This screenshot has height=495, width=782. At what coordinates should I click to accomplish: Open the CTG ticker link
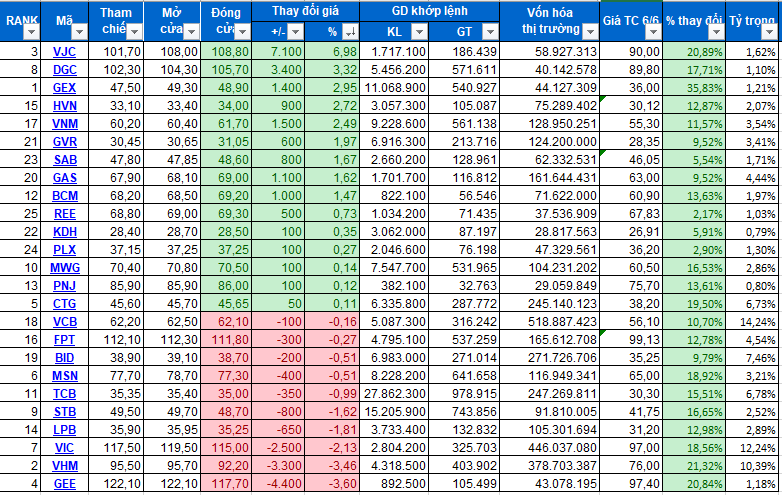tap(64, 304)
